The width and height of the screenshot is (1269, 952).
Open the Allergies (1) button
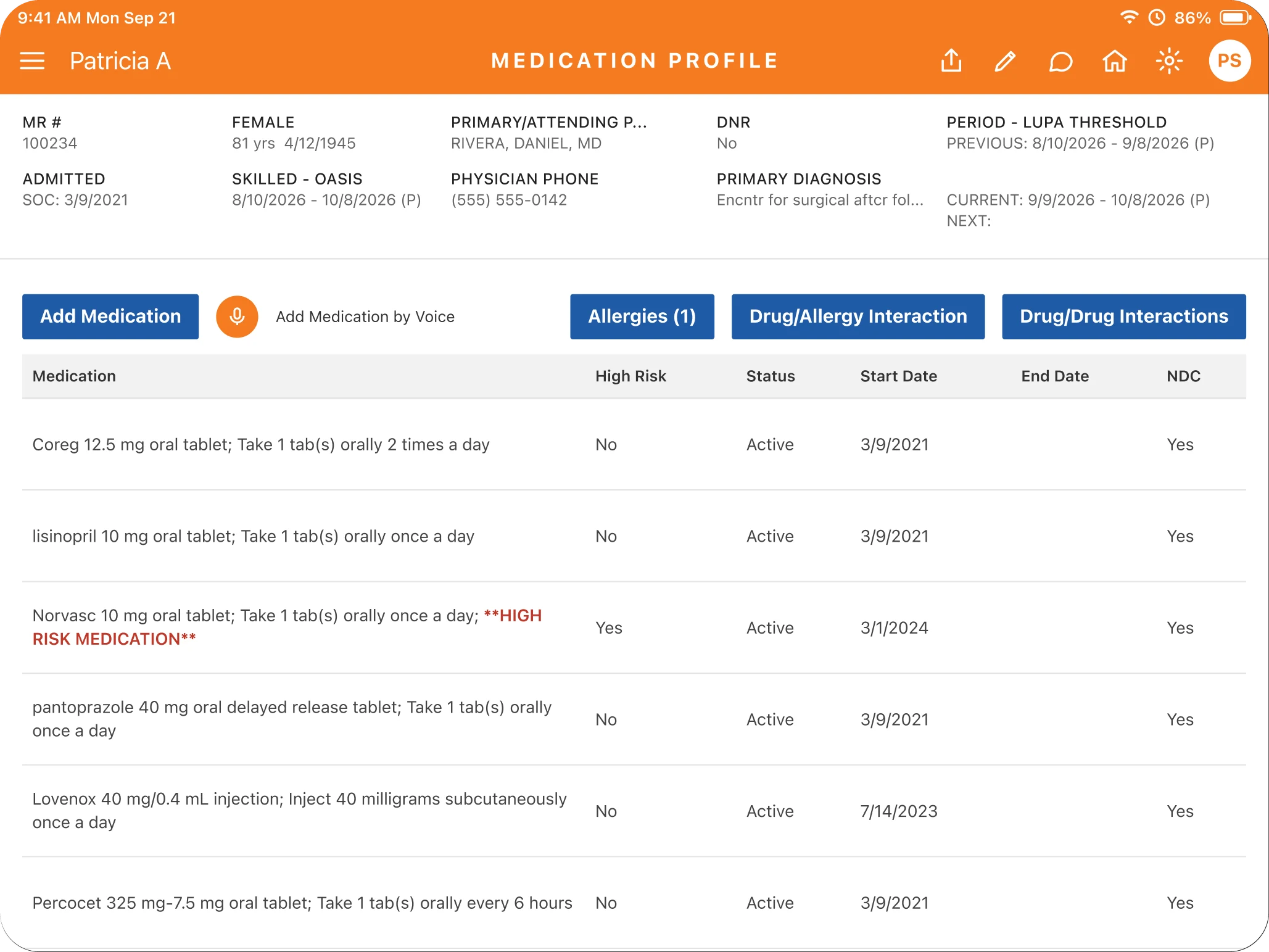(x=642, y=317)
